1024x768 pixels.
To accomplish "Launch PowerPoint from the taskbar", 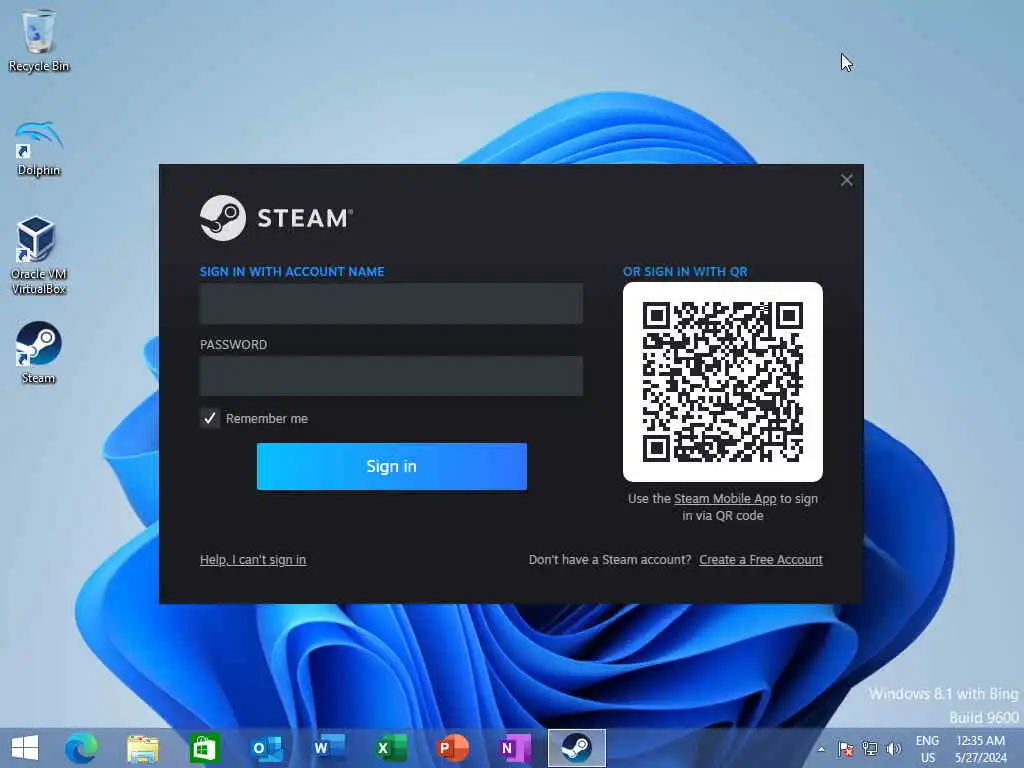I will tap(453, 748).
